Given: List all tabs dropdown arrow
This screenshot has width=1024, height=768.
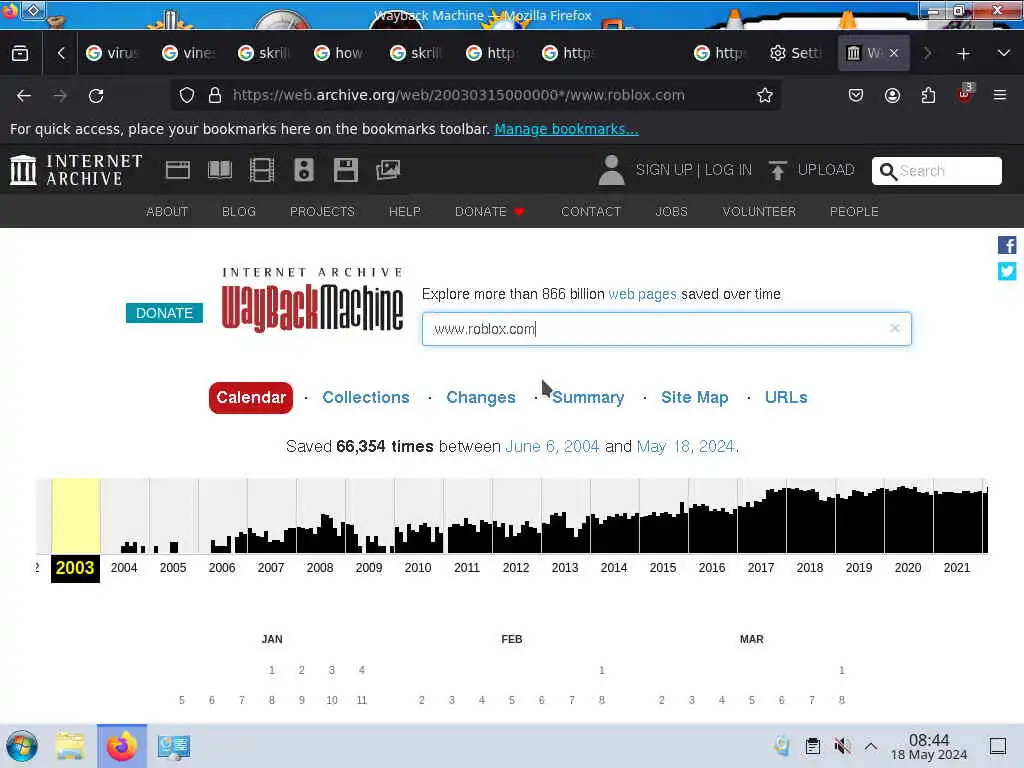Looking at the screenshot, I should point(1004,54).
